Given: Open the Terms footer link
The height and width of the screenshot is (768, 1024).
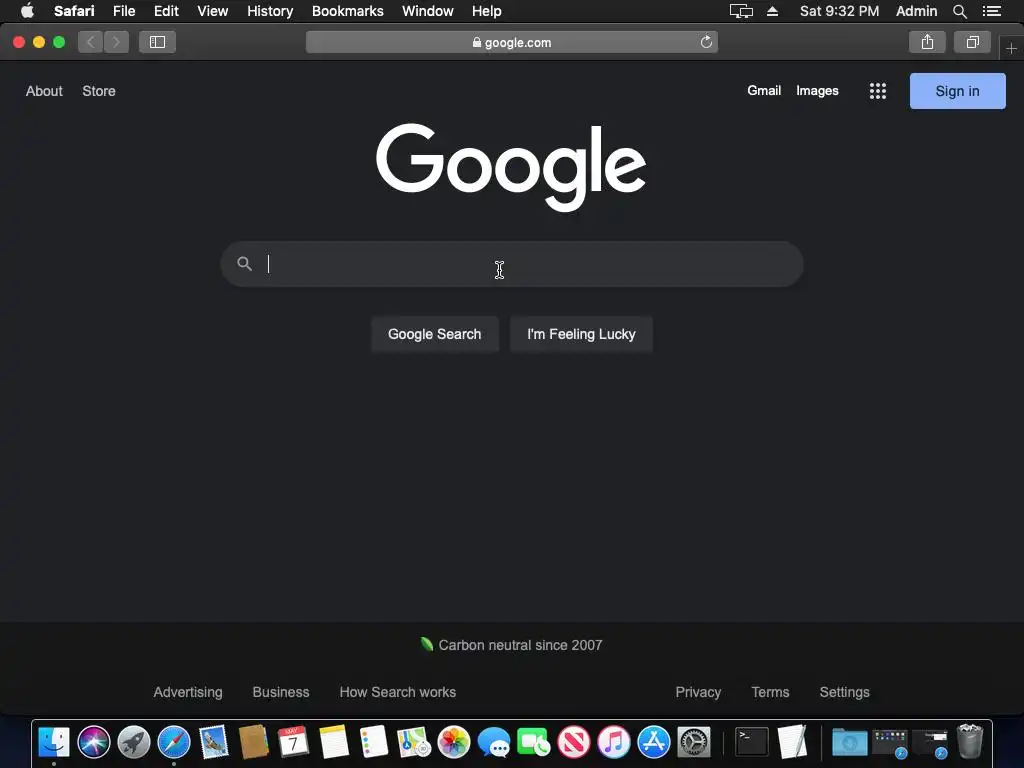Looking at the screenshot, I should pos(770,692).
